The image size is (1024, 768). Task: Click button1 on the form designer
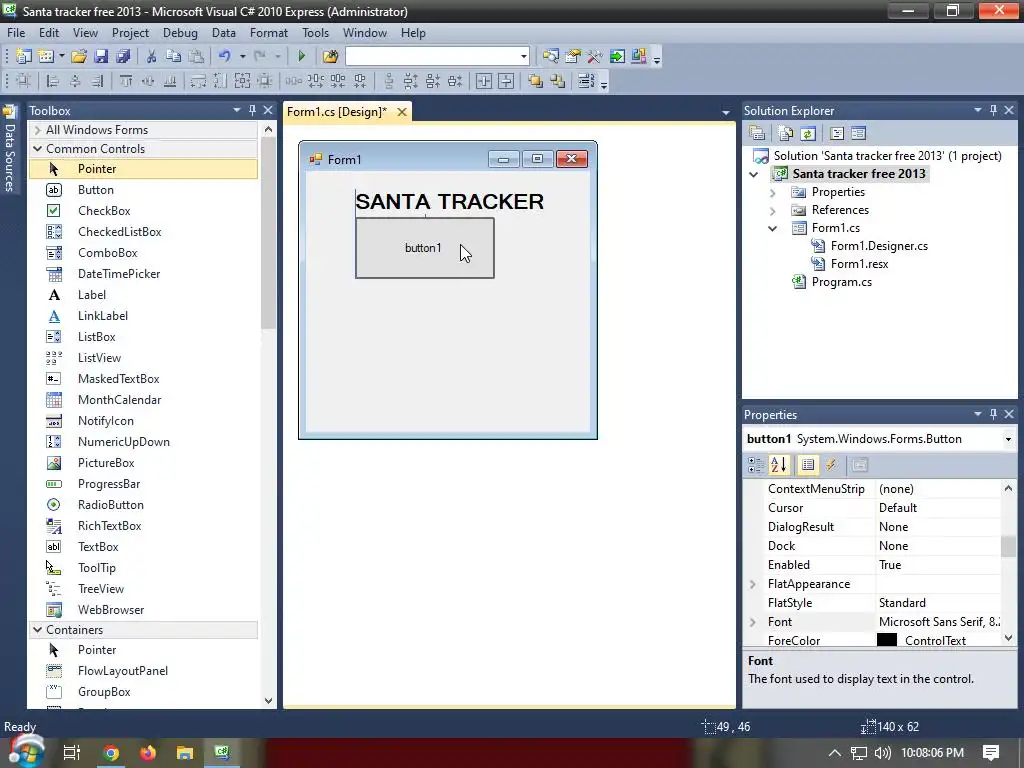pos(424,248)
